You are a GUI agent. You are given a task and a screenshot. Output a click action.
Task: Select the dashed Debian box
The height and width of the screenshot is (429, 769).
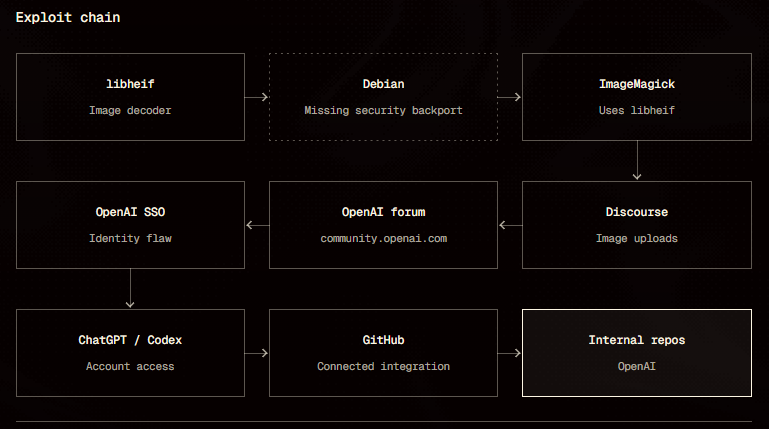(x=384, y=97)
